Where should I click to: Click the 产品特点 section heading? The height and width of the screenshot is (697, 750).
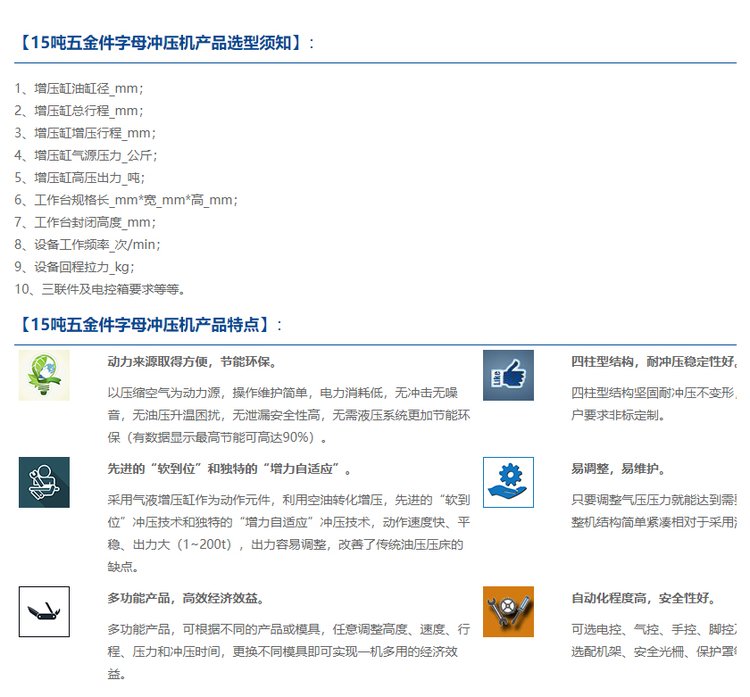[x=150, y=324]
